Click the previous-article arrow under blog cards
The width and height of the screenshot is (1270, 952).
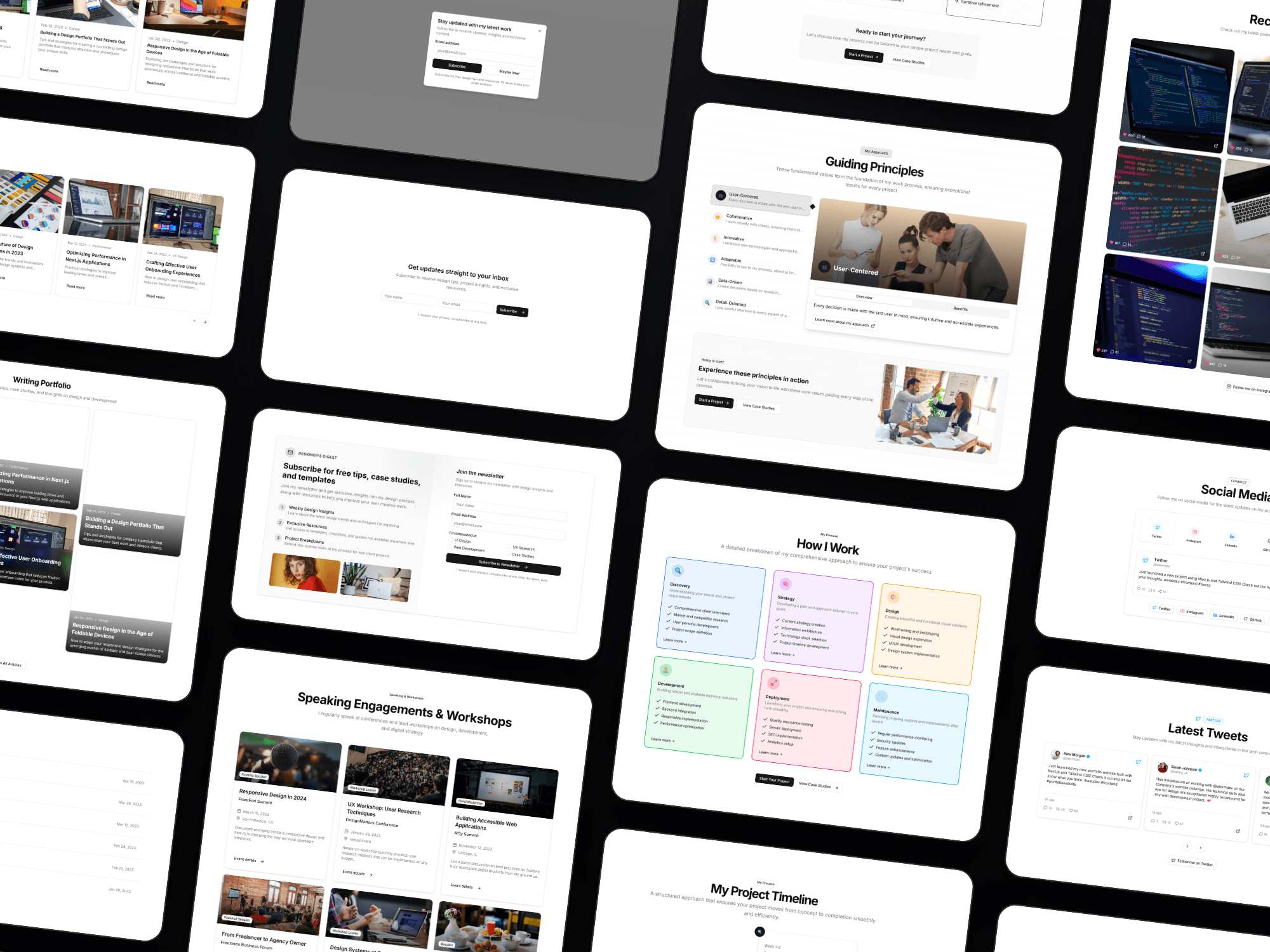click(x=194, y=321)
